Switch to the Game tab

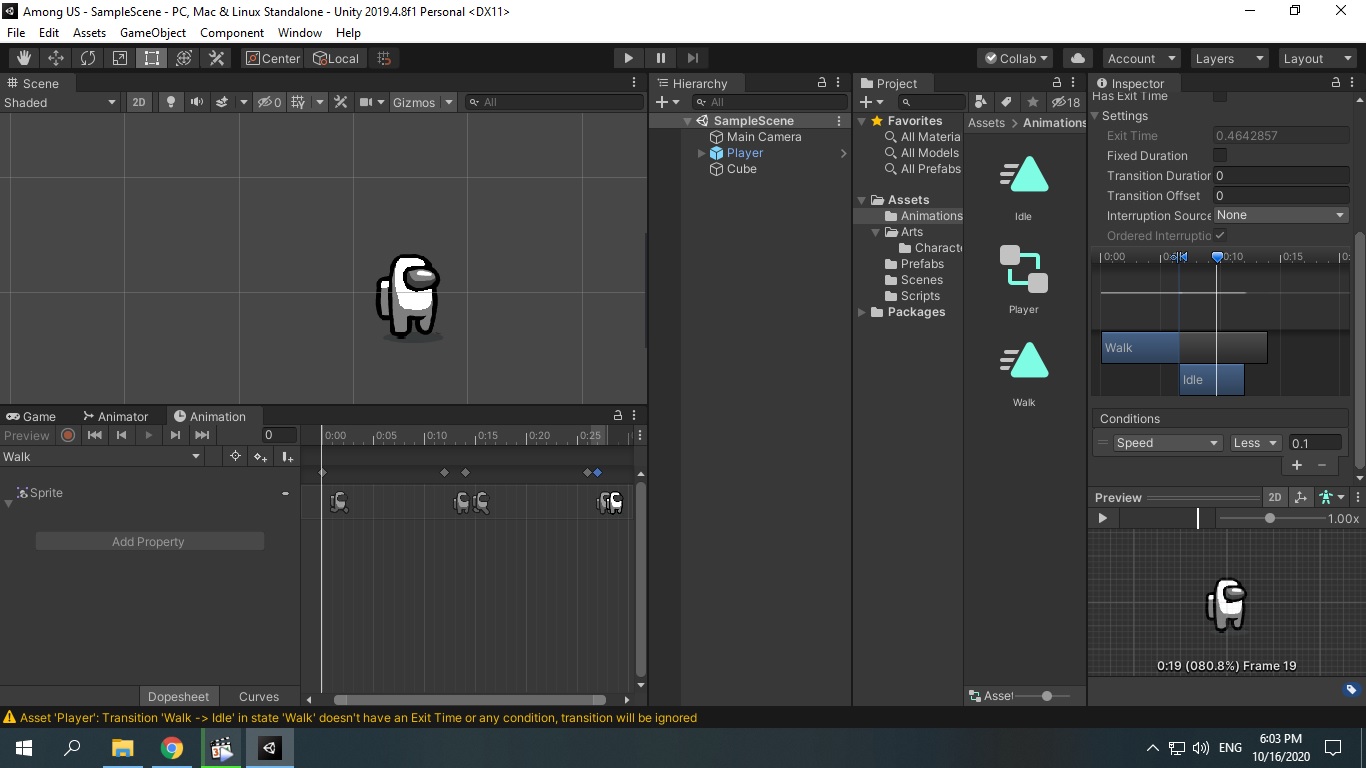(x=31, y=416)
